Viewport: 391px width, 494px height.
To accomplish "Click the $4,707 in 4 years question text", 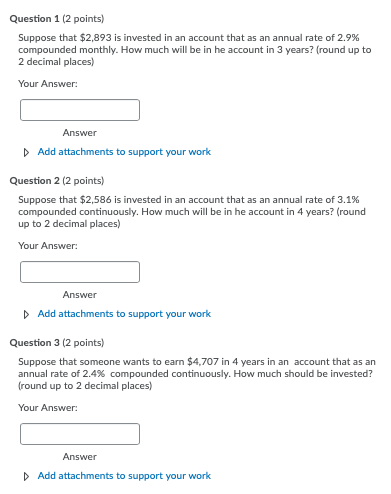I will 197,374.
